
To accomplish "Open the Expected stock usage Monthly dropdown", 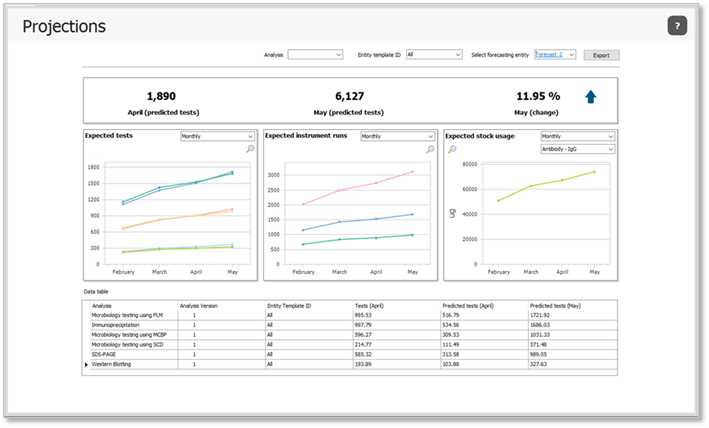I will click(x=577, y=136).
